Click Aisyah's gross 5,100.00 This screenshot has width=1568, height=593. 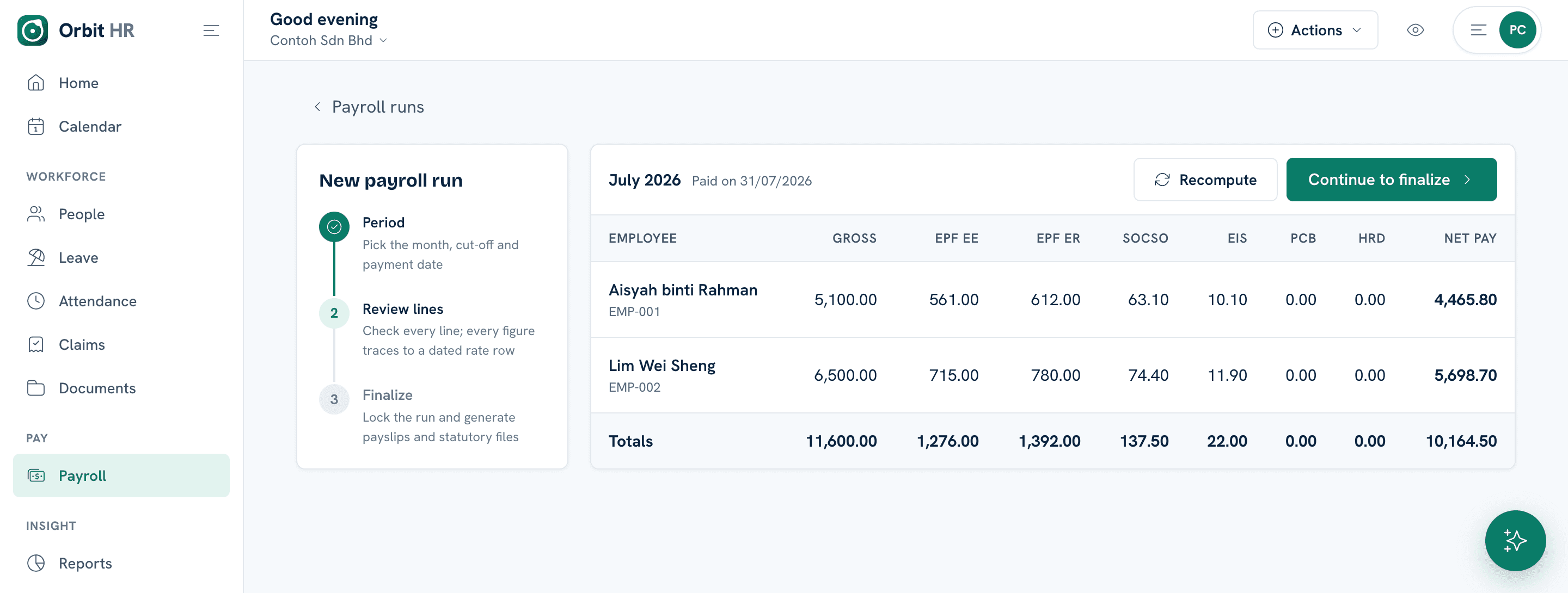tap(846, 300)
